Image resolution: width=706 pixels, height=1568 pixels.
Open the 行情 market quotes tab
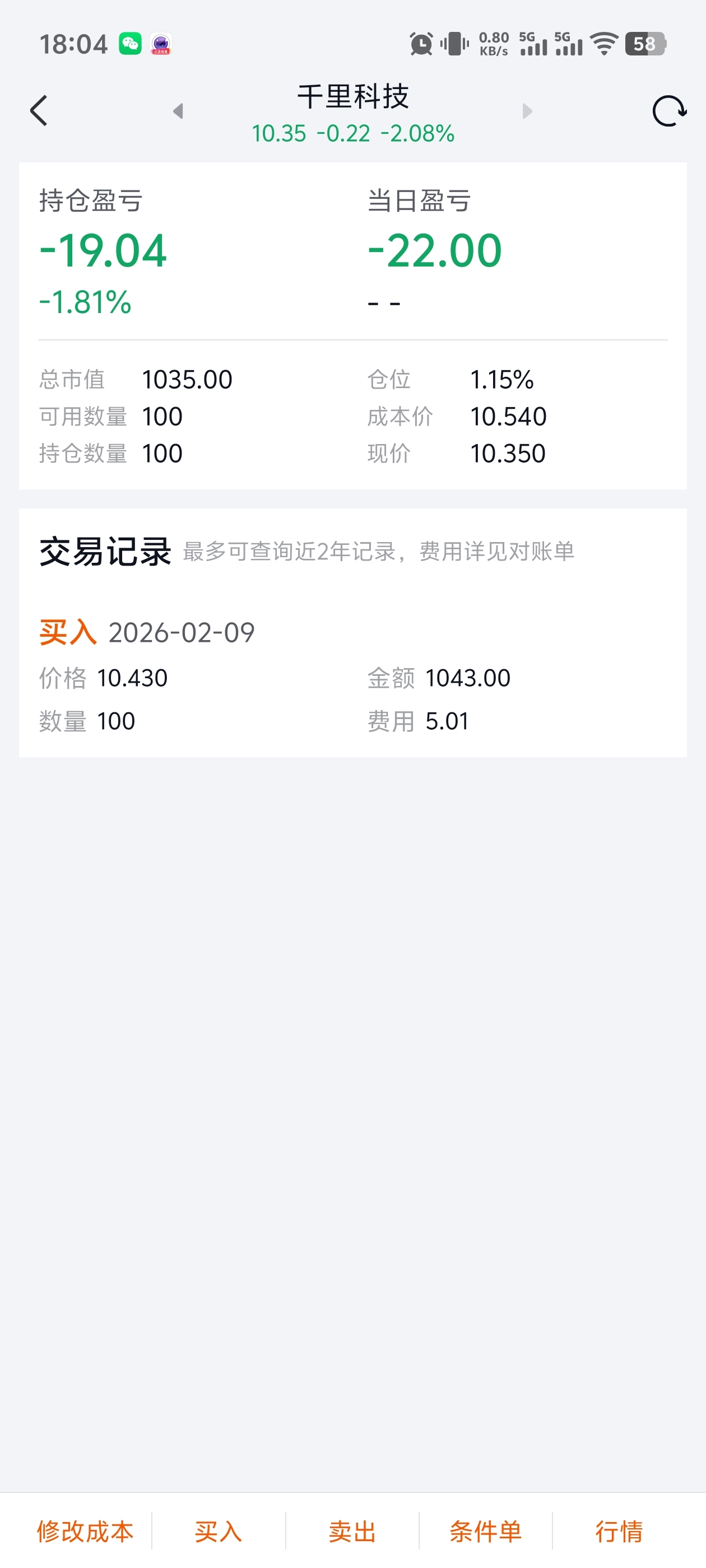[x=619, y=1531]
